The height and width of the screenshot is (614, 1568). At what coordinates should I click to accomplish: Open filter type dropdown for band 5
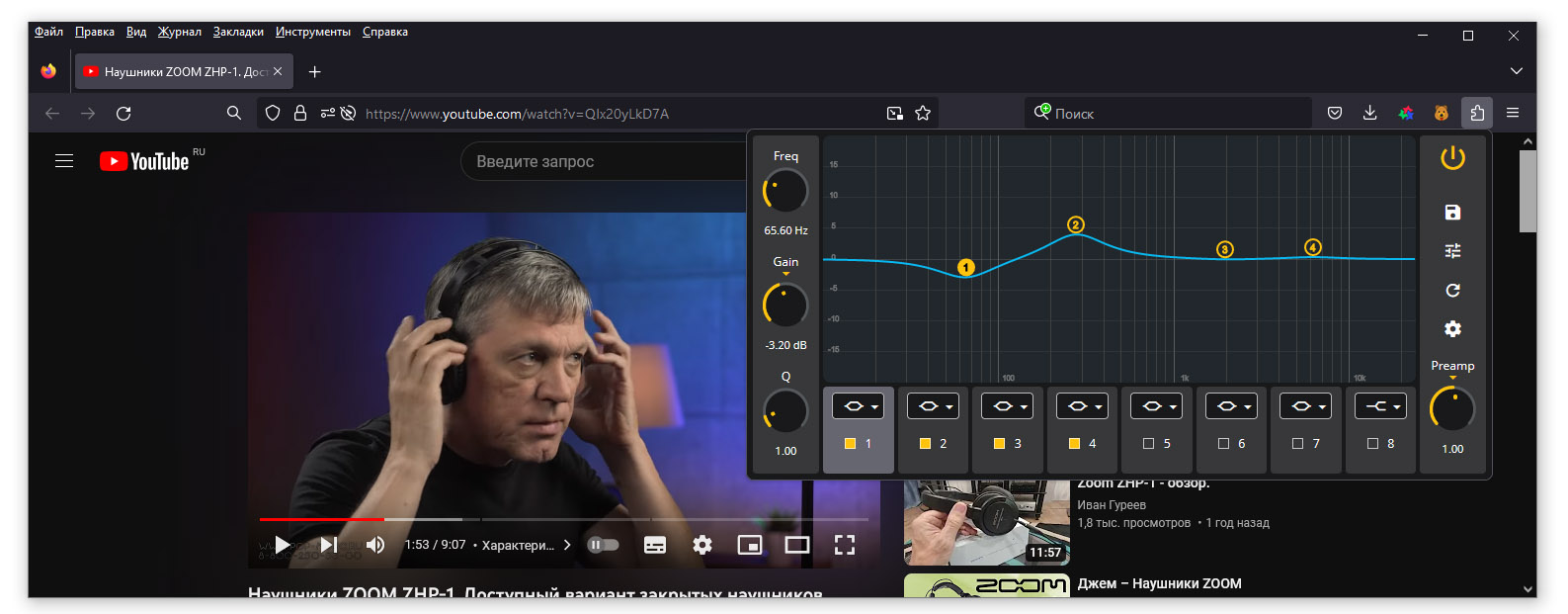click(x=1157, y=406)
